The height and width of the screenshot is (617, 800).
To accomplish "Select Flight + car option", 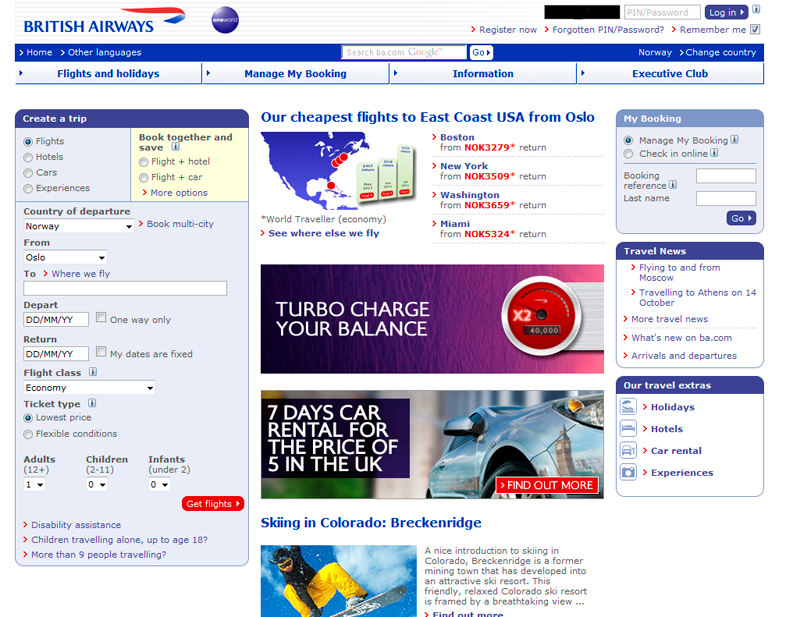I will click(x=143, y=178).
